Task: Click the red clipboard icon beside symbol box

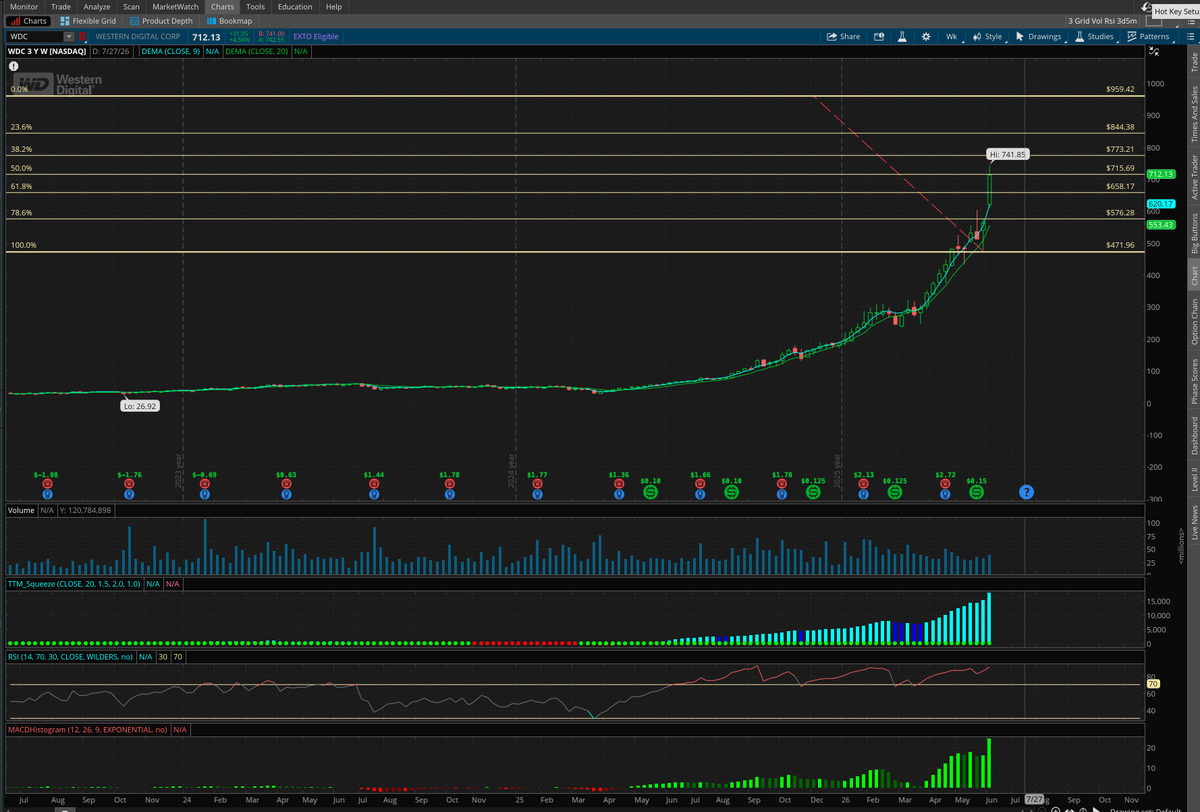Action: click(83, 36)
